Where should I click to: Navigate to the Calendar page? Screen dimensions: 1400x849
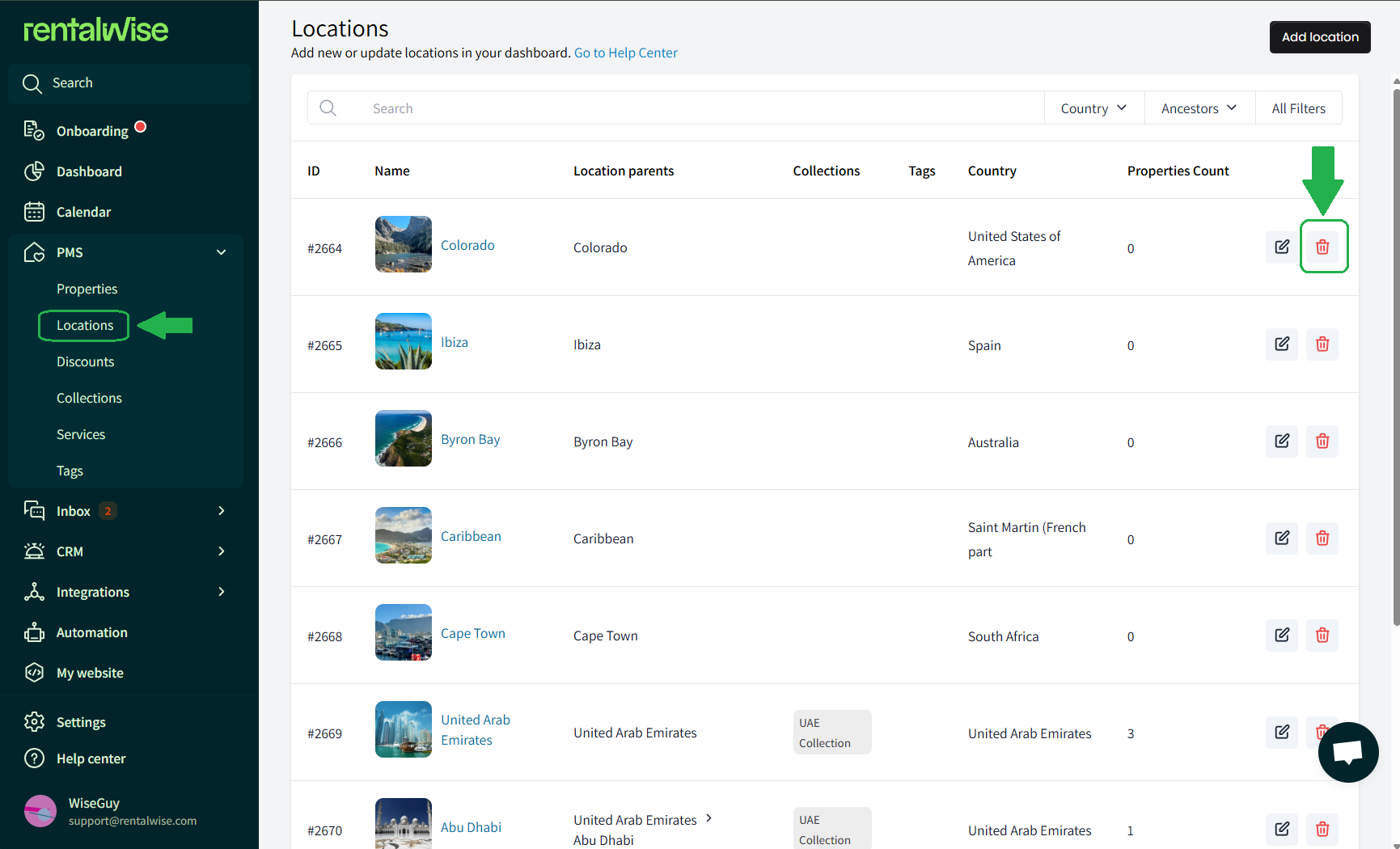click(x=83, y=212)
